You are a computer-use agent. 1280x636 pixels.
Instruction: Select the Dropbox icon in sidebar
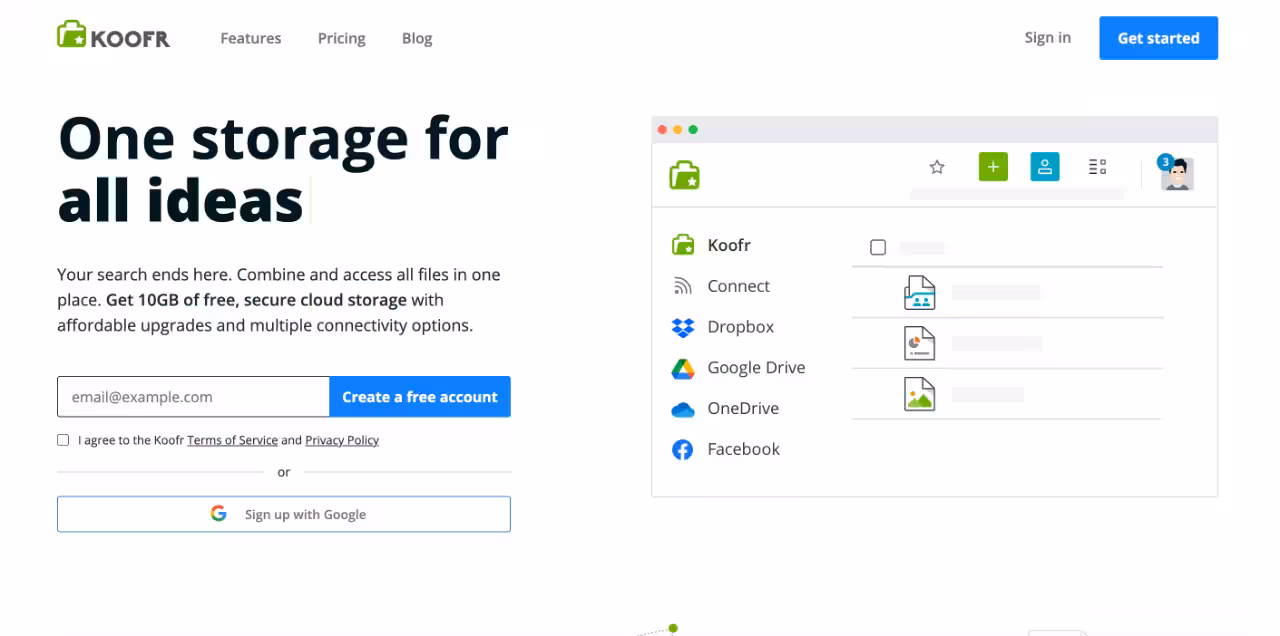[x=683, y=327]
